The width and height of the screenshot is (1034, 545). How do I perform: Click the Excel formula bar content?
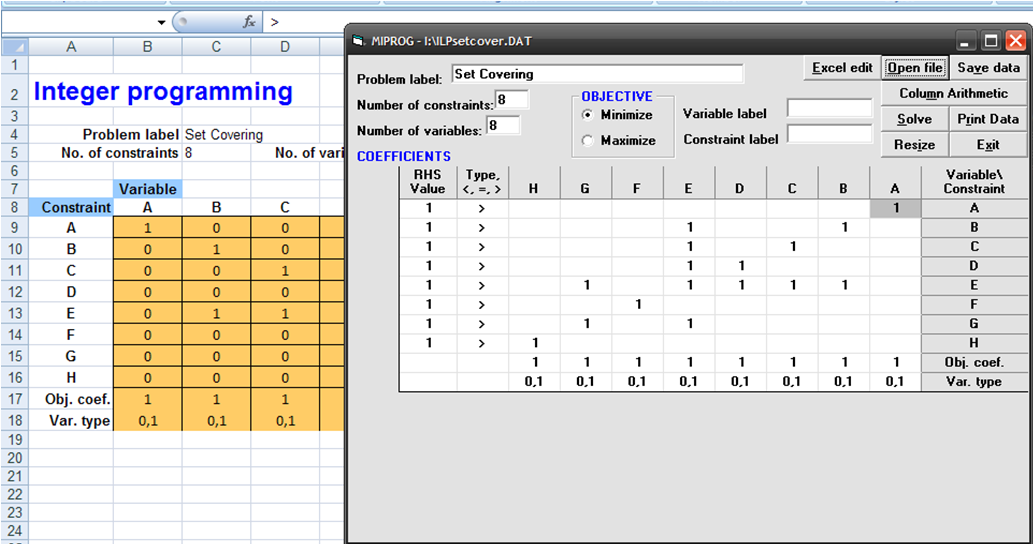coord(274,22)
